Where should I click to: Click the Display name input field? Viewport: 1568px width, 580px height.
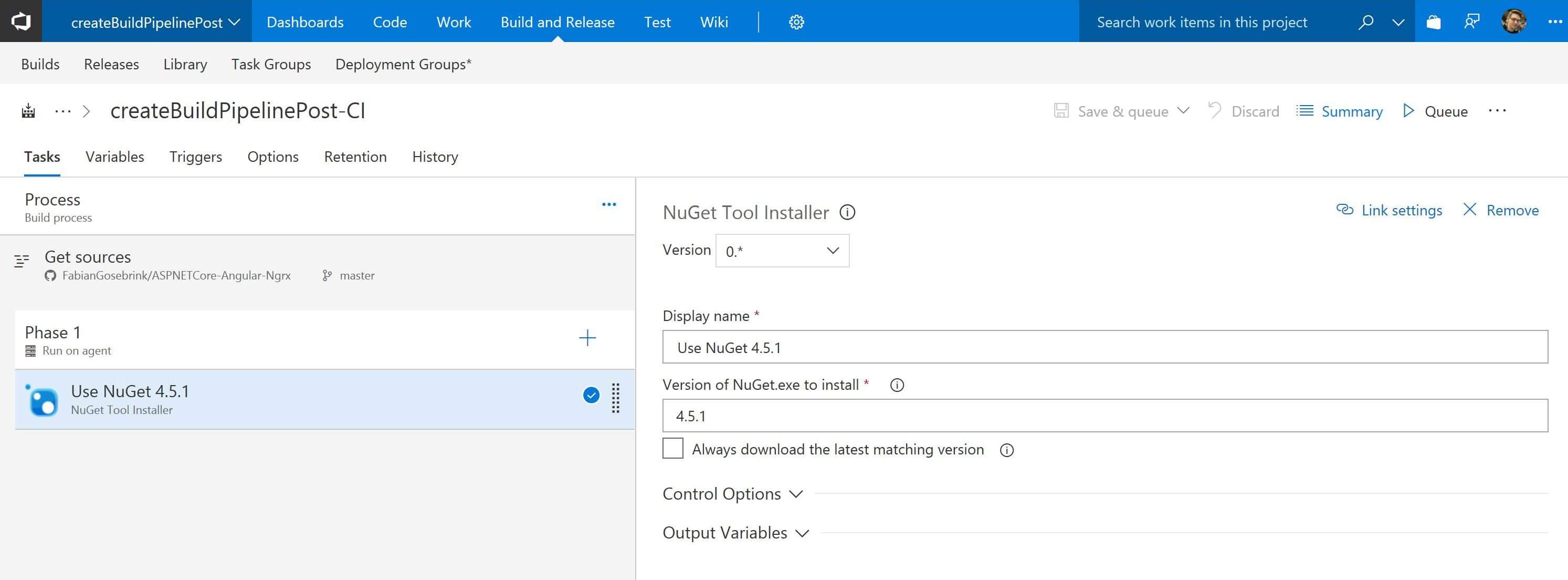[1105, 347]
